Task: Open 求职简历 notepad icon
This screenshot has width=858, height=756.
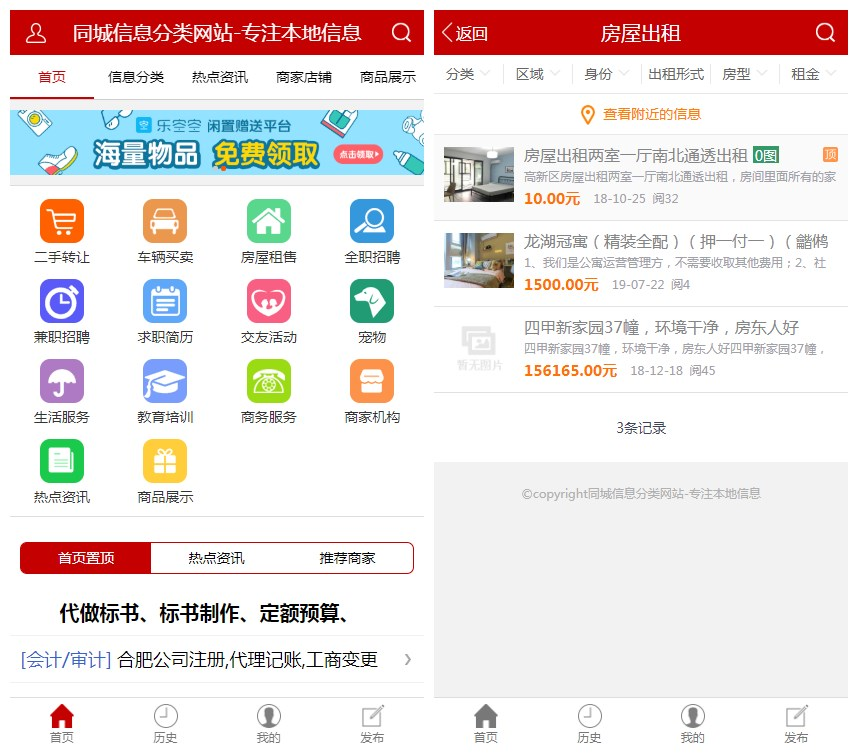Action: pos(165,301)
